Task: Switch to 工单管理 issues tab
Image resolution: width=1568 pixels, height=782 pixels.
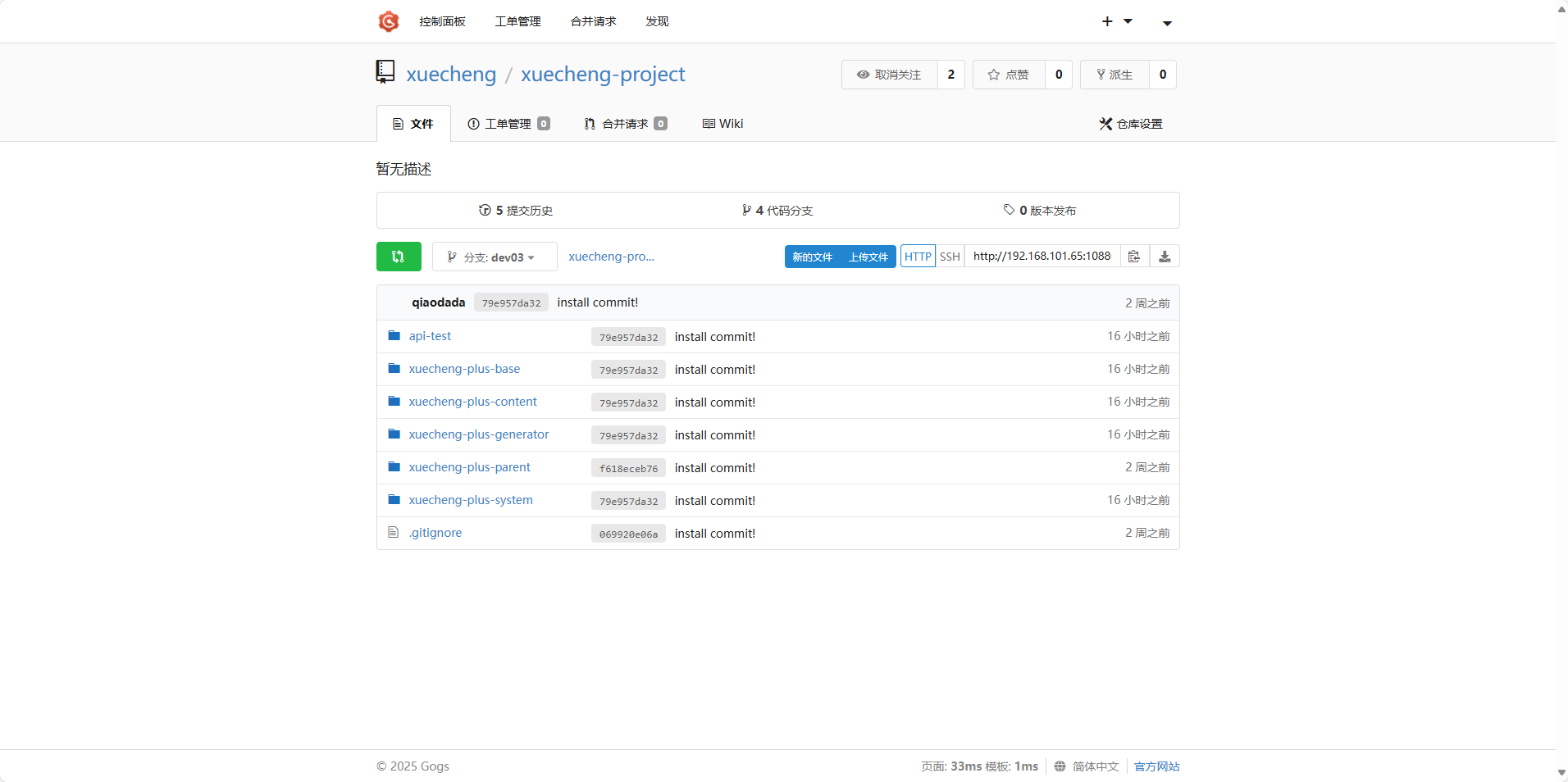Action: (508, 124)
